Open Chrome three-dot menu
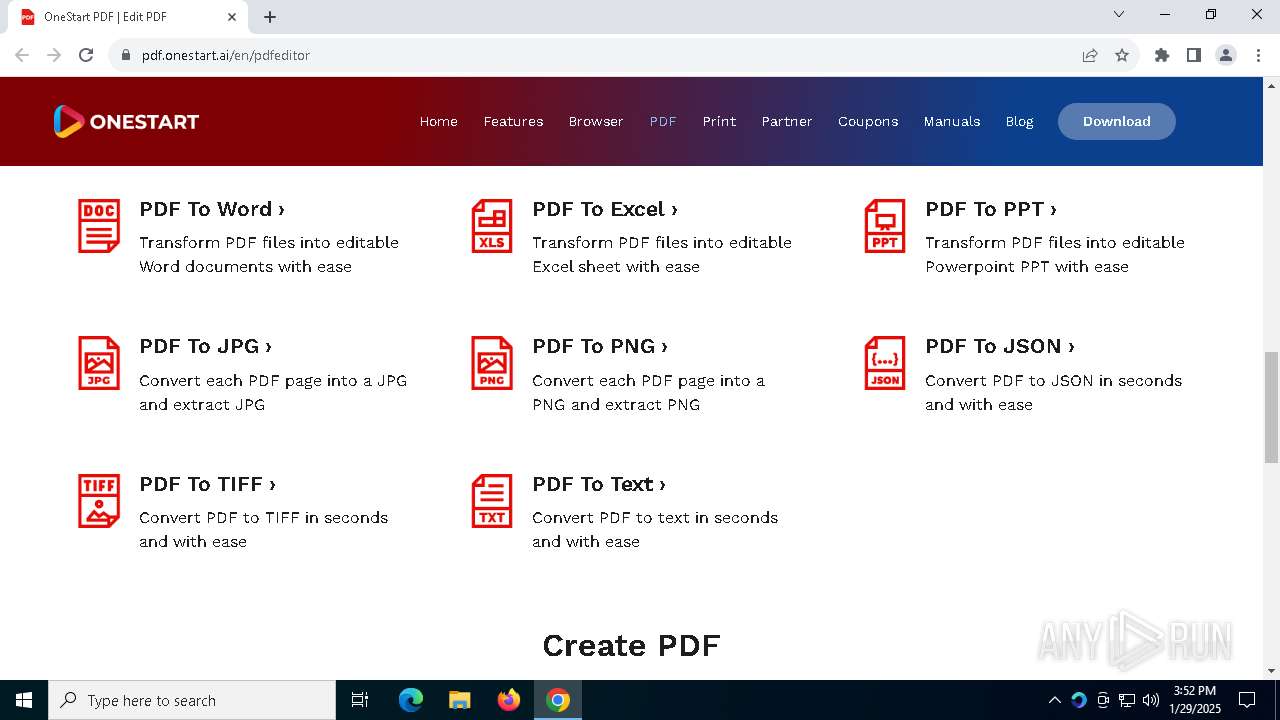Image resolution: width=1280 pixels, height=720 pixels. (x=1257, y=55)
